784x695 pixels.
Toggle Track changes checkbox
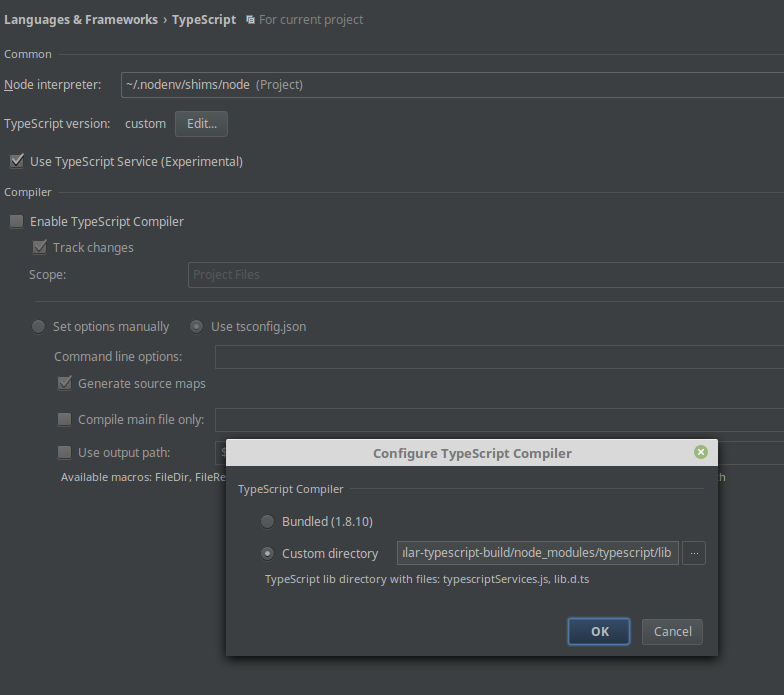tap(40, 247)
